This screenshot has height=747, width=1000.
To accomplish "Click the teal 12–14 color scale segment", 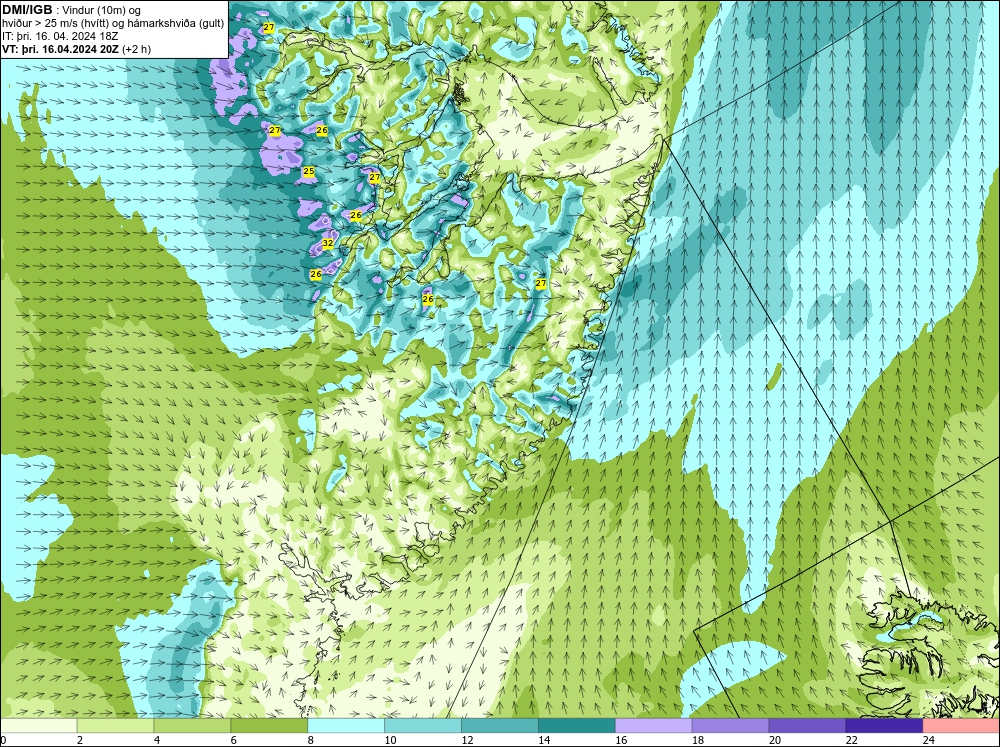I will click(499, 725).
